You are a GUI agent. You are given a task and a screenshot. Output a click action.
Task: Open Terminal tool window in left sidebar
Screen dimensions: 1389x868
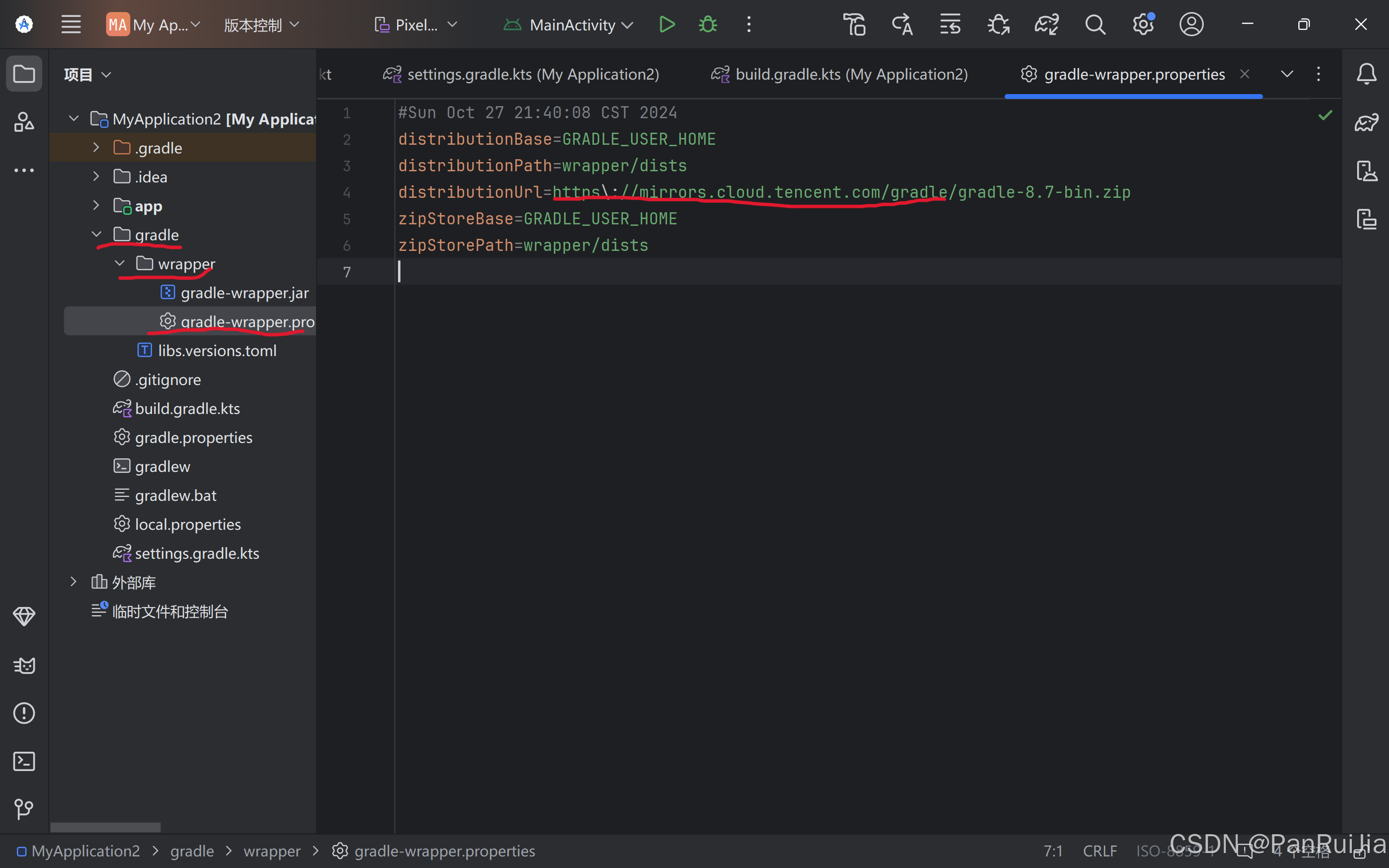coord(24,761)
